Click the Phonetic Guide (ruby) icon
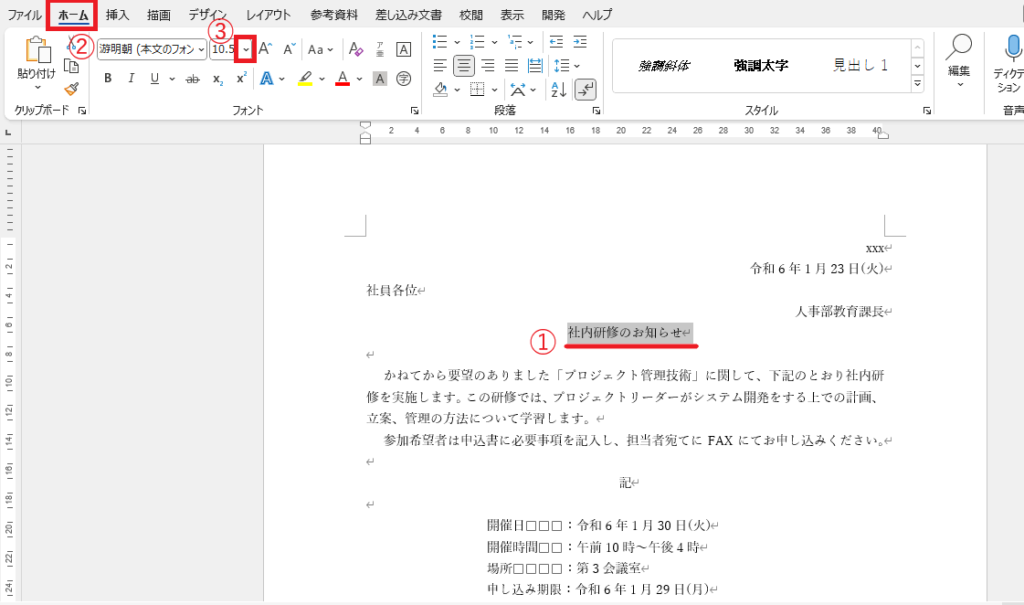The width and height of the screenshot is (1024, 605). coord(380,49)
